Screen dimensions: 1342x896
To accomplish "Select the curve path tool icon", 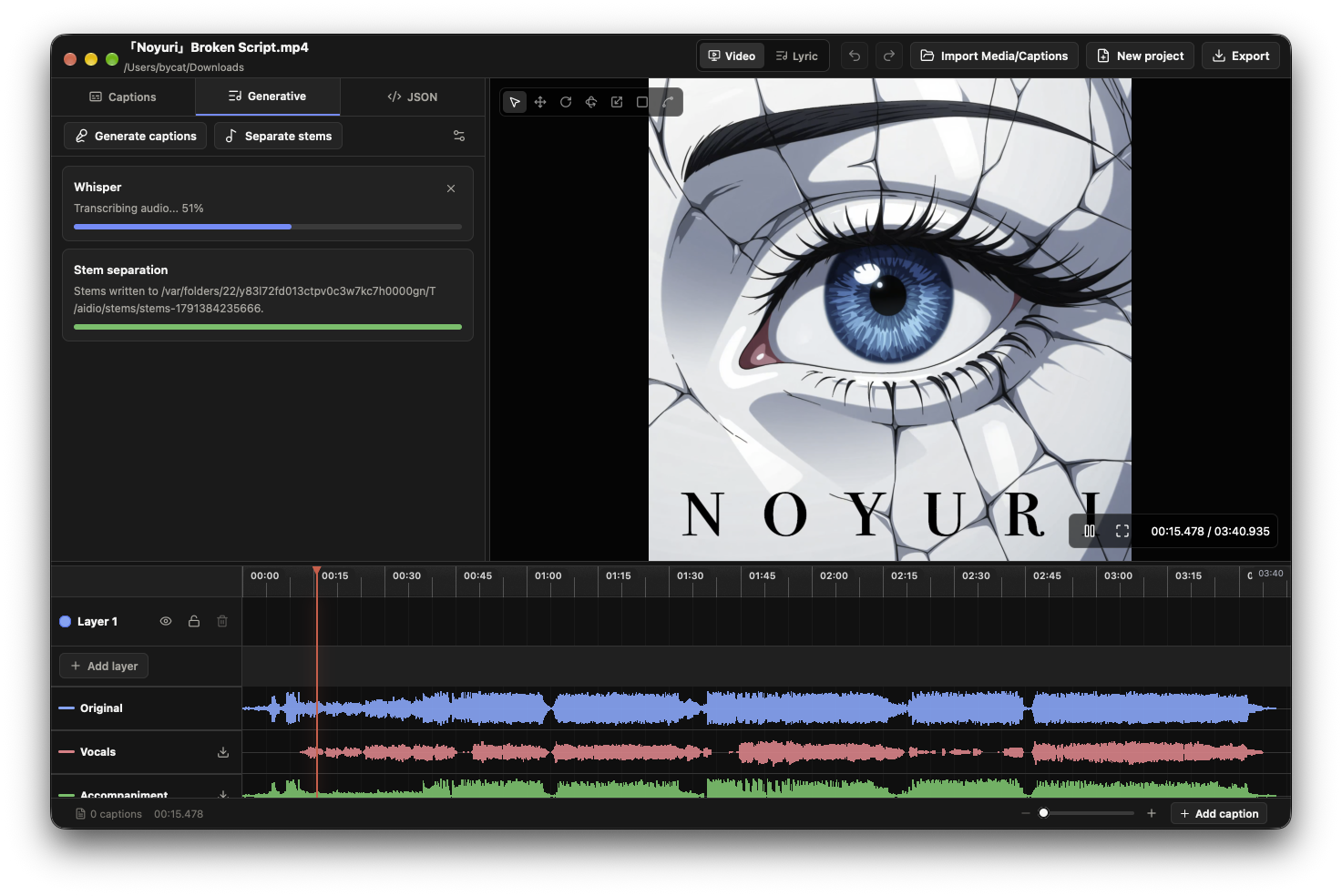I will point(668,102).
